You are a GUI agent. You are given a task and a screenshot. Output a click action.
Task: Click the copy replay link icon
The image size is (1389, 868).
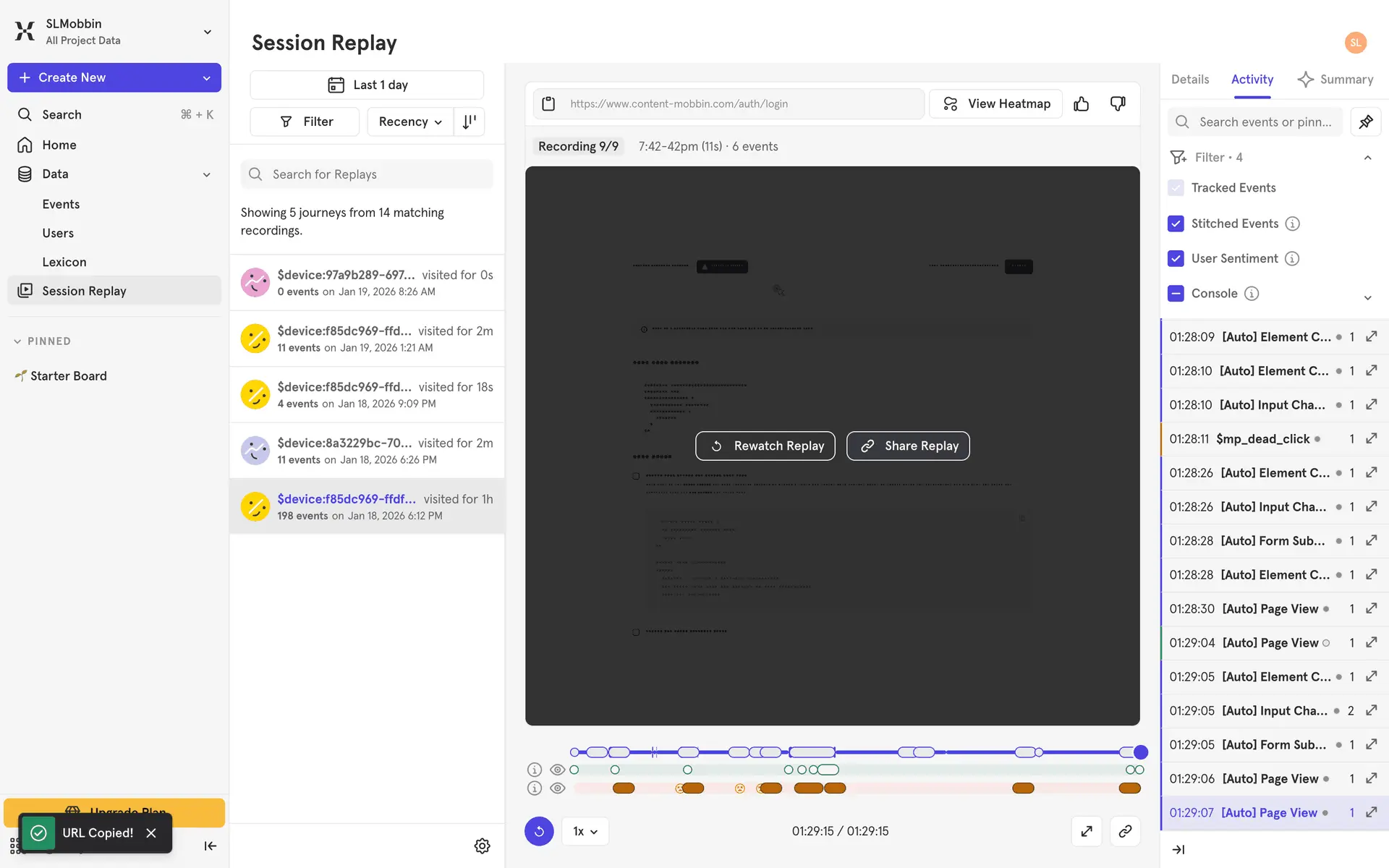click(x=1125, y=831)
